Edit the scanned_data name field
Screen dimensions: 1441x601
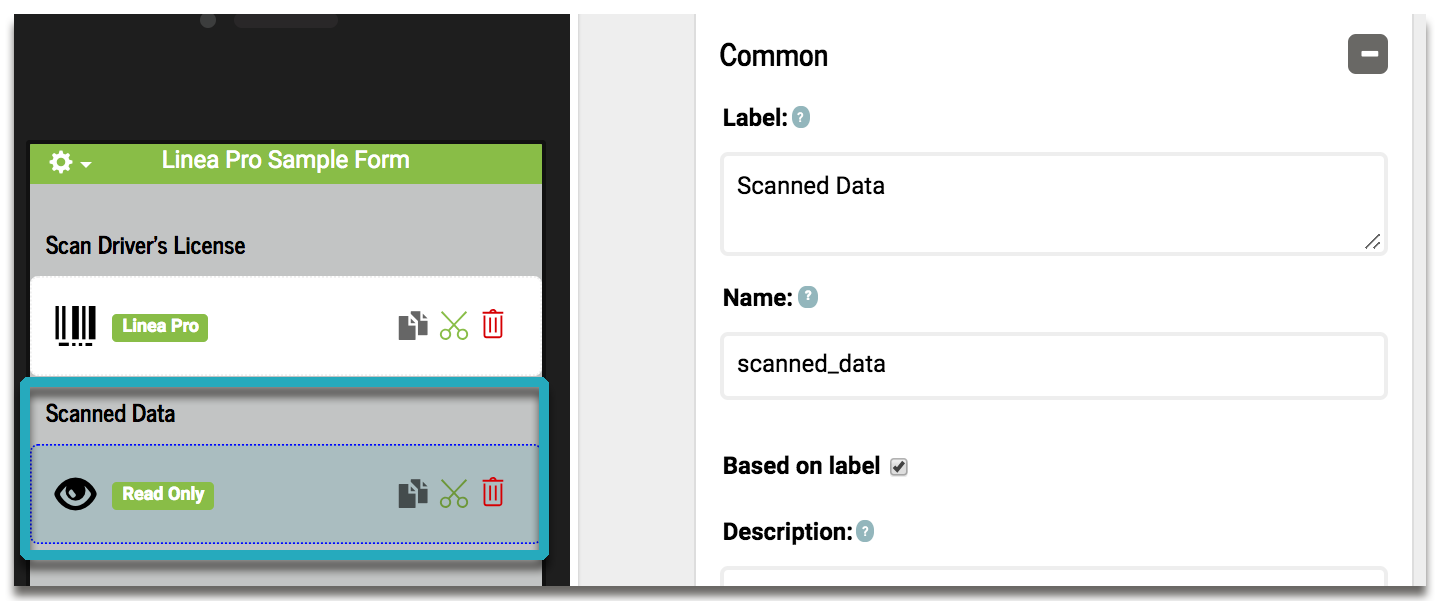pos(1054,366)
